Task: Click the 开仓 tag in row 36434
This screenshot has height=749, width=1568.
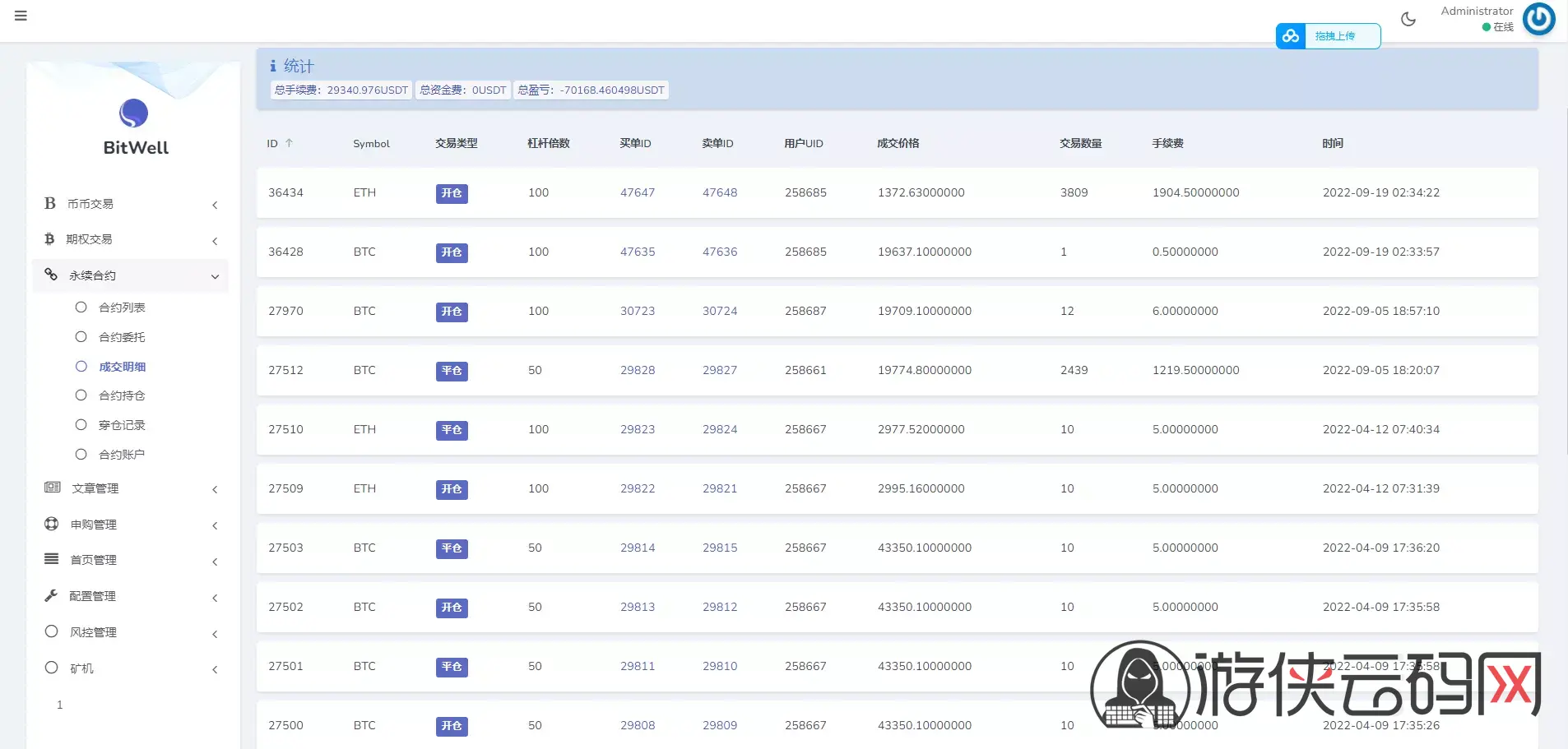Action: (x=452, y=193)
